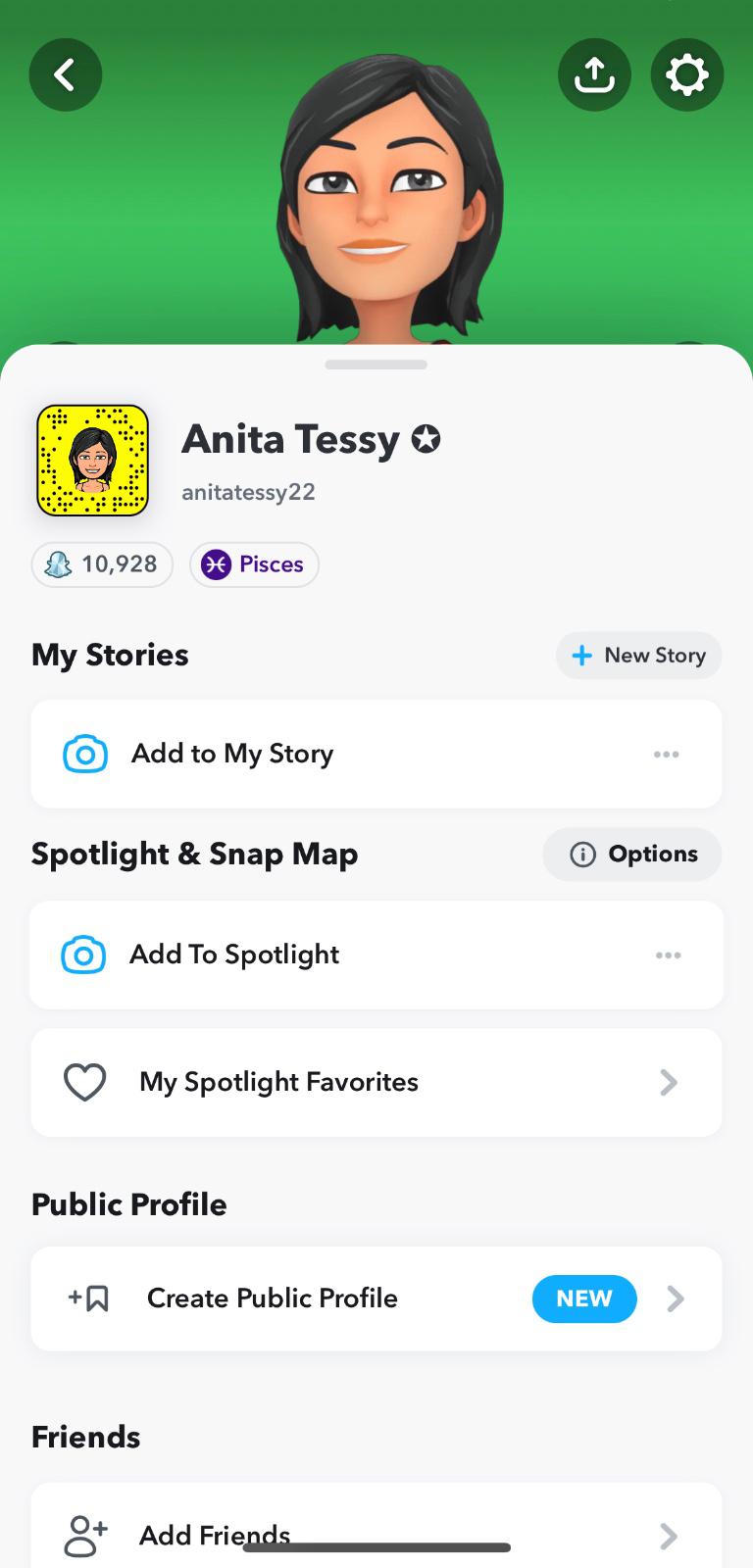Tap the yellow Snapcode image
Screen dimensions: 753x1568
click(92, 461)
